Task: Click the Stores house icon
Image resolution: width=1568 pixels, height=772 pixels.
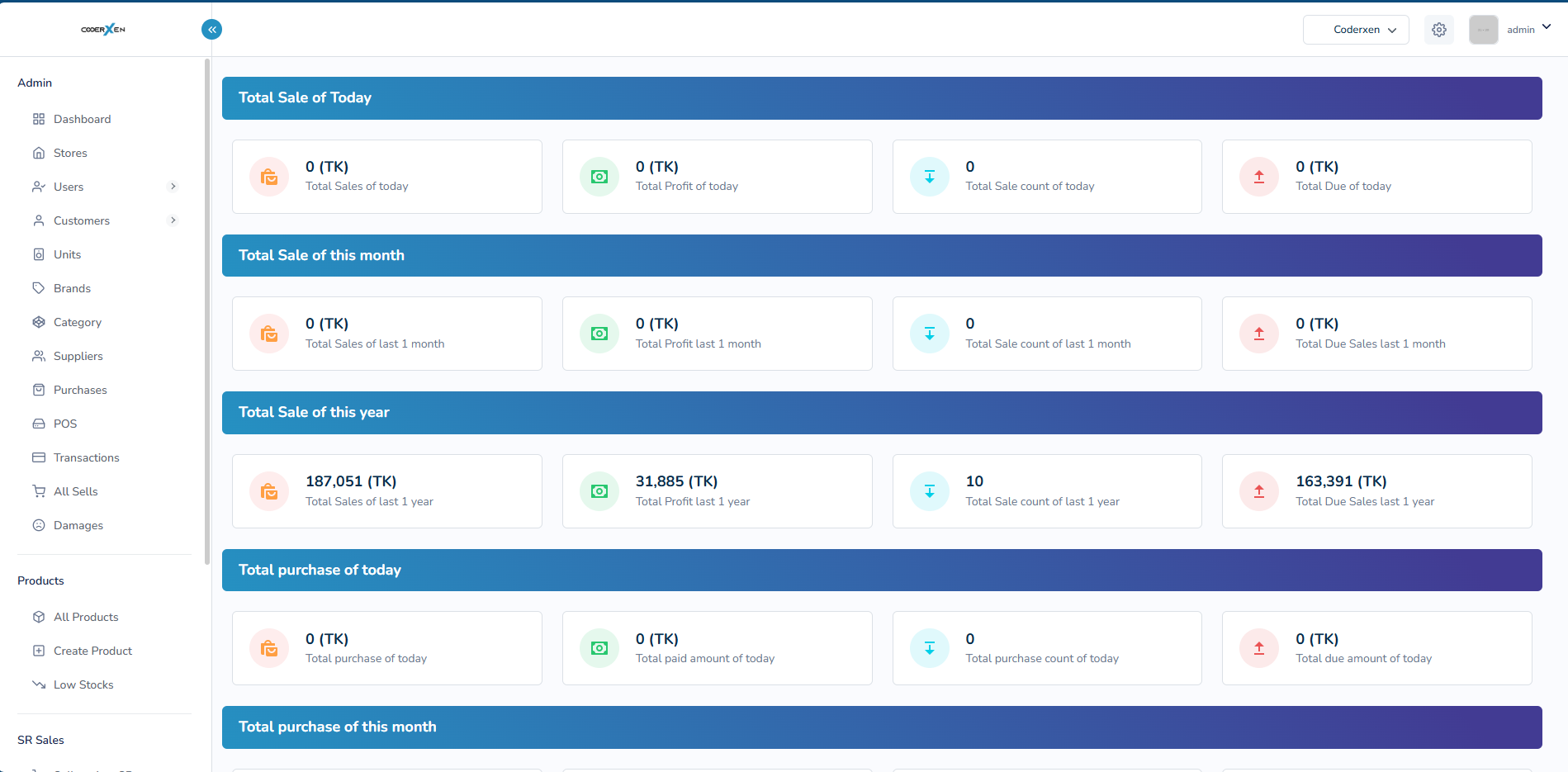Action: click(39, 153)
